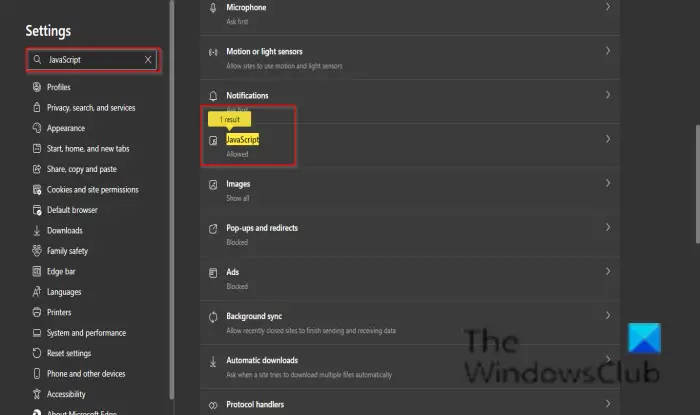
Task: Click the sidebar vertical scrollbar
Action: pyautogui.click(x=172, y=199)
